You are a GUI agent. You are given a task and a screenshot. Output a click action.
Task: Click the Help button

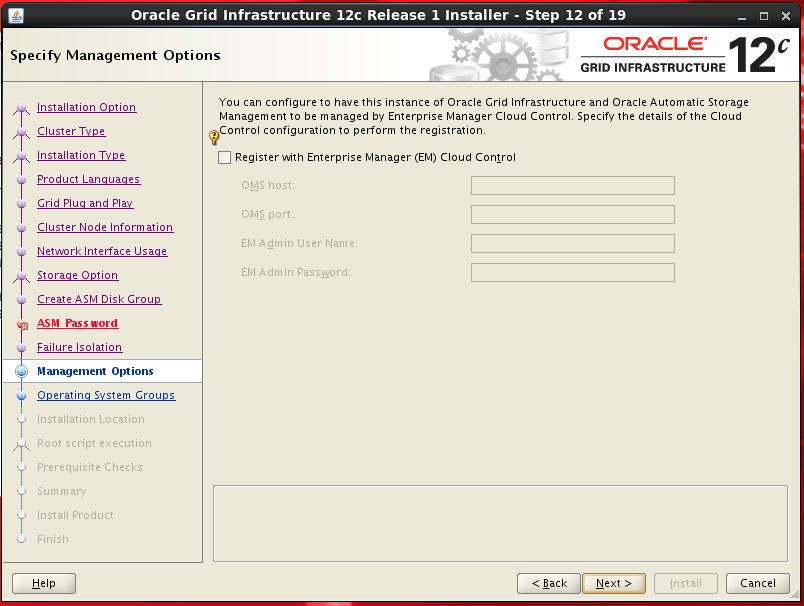44,583
